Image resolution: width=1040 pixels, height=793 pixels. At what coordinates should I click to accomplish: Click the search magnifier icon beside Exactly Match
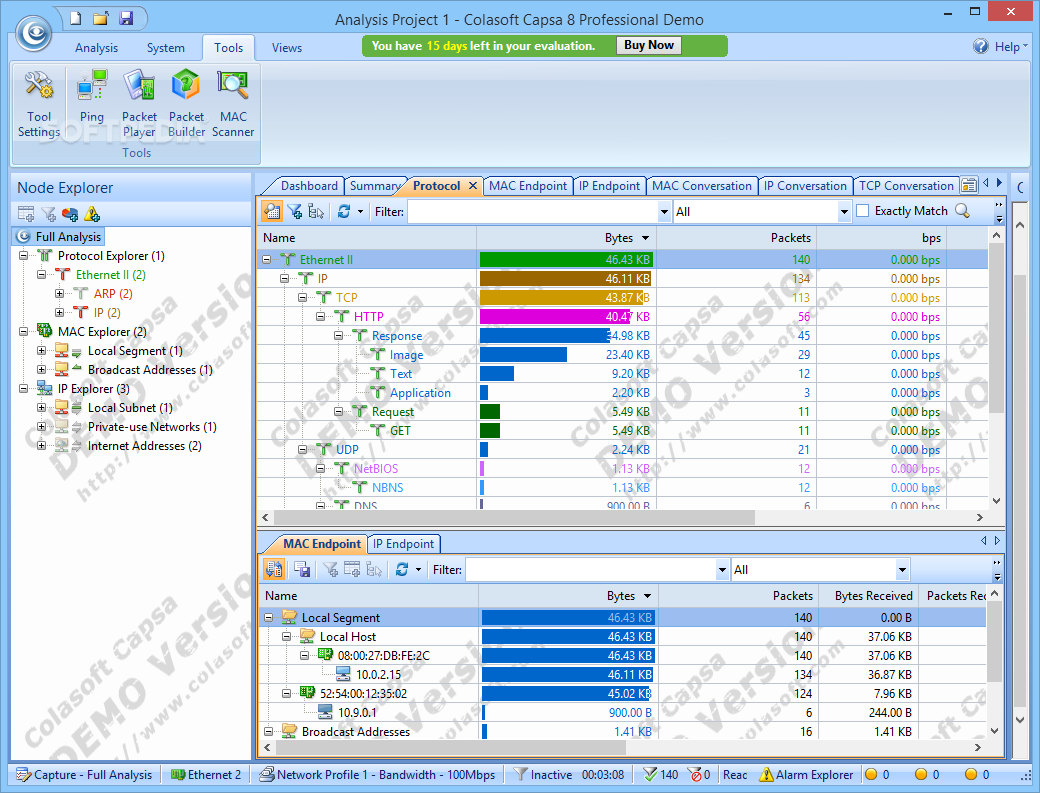coord(962,211)
